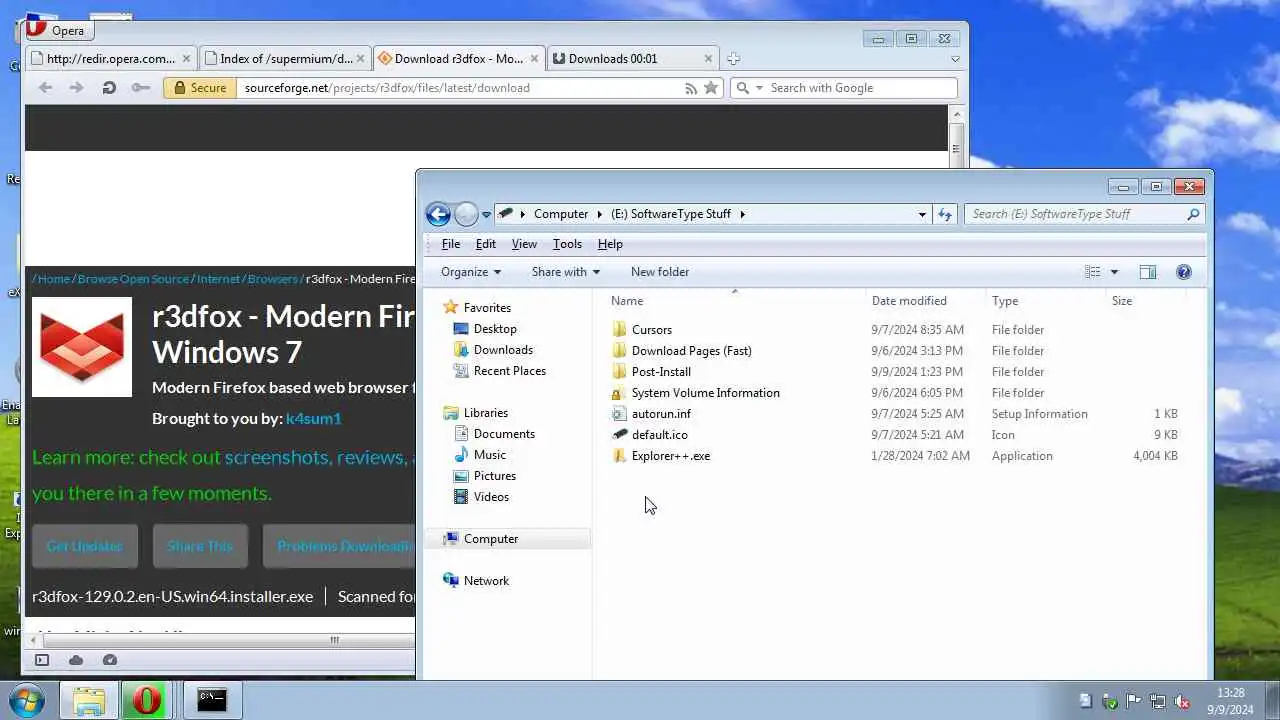1280x720 pixels.
Task: Click the r3dfox project logo
Action: 82,347
